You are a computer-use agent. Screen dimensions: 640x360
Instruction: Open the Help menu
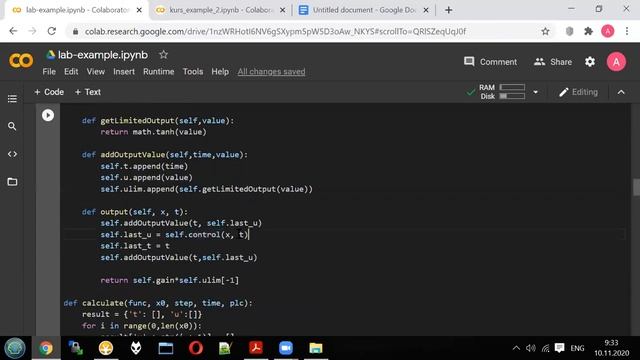point(220,72)
